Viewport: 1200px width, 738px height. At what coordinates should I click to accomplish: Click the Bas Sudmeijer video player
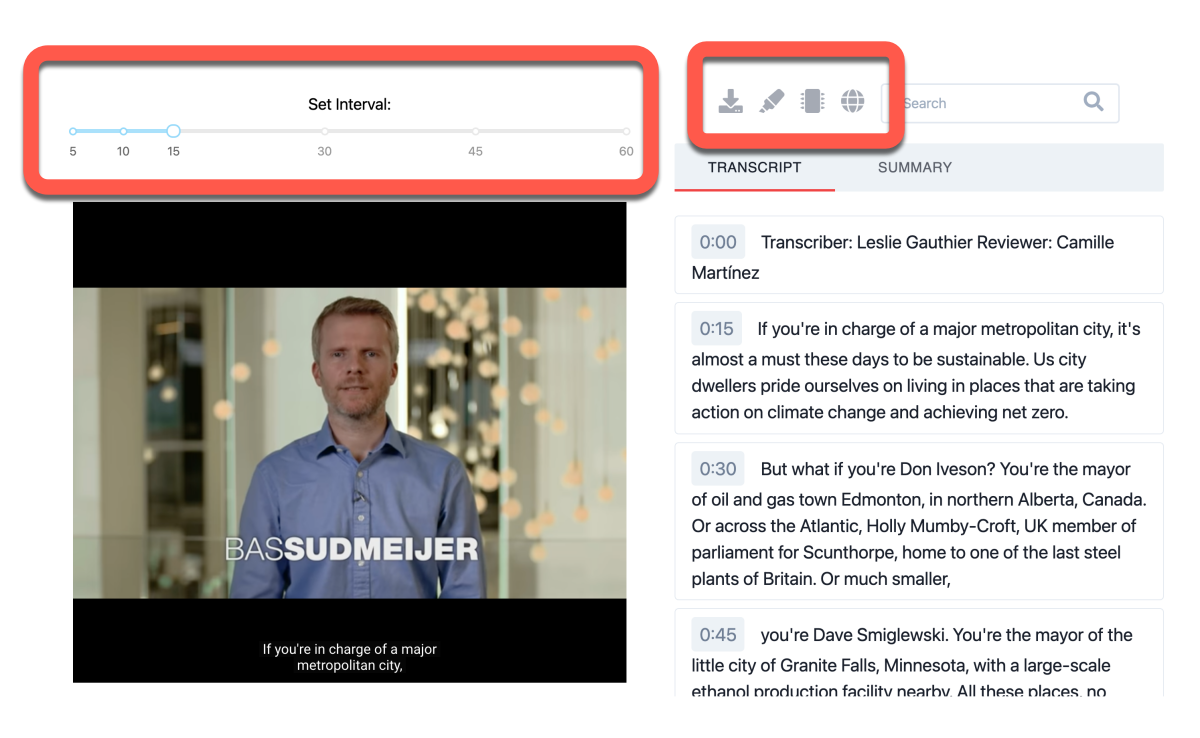(350, 443)
